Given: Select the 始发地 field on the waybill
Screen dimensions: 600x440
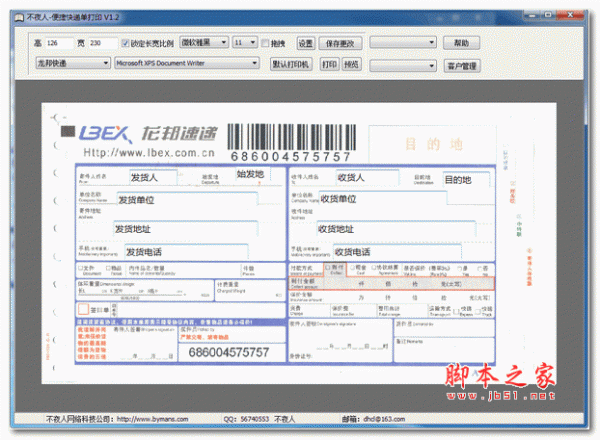Looking at the screenshot, I should pos(253,174).
